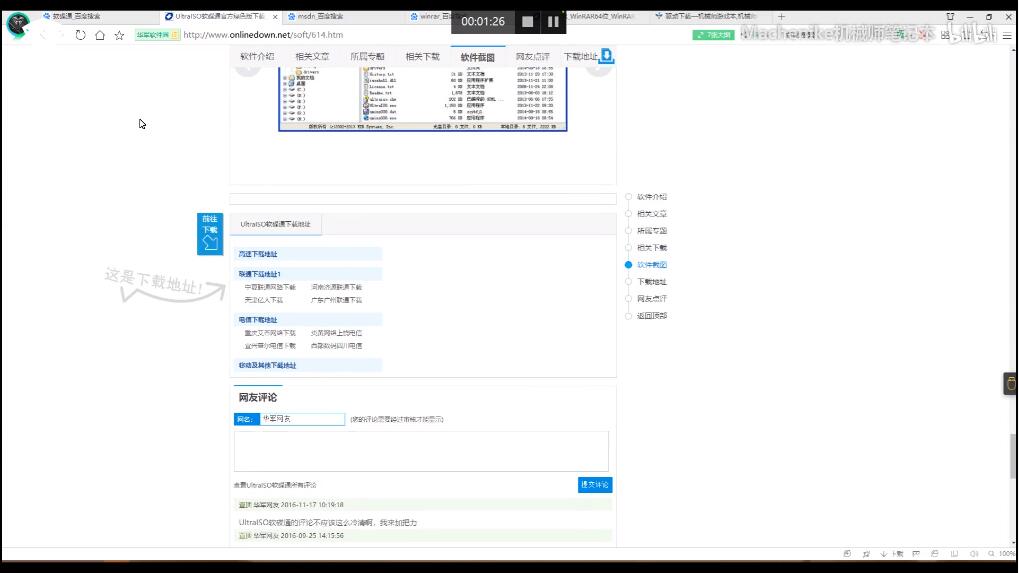
Task: Jump to 所属专题 in side navigation
Action: point(652,231)
